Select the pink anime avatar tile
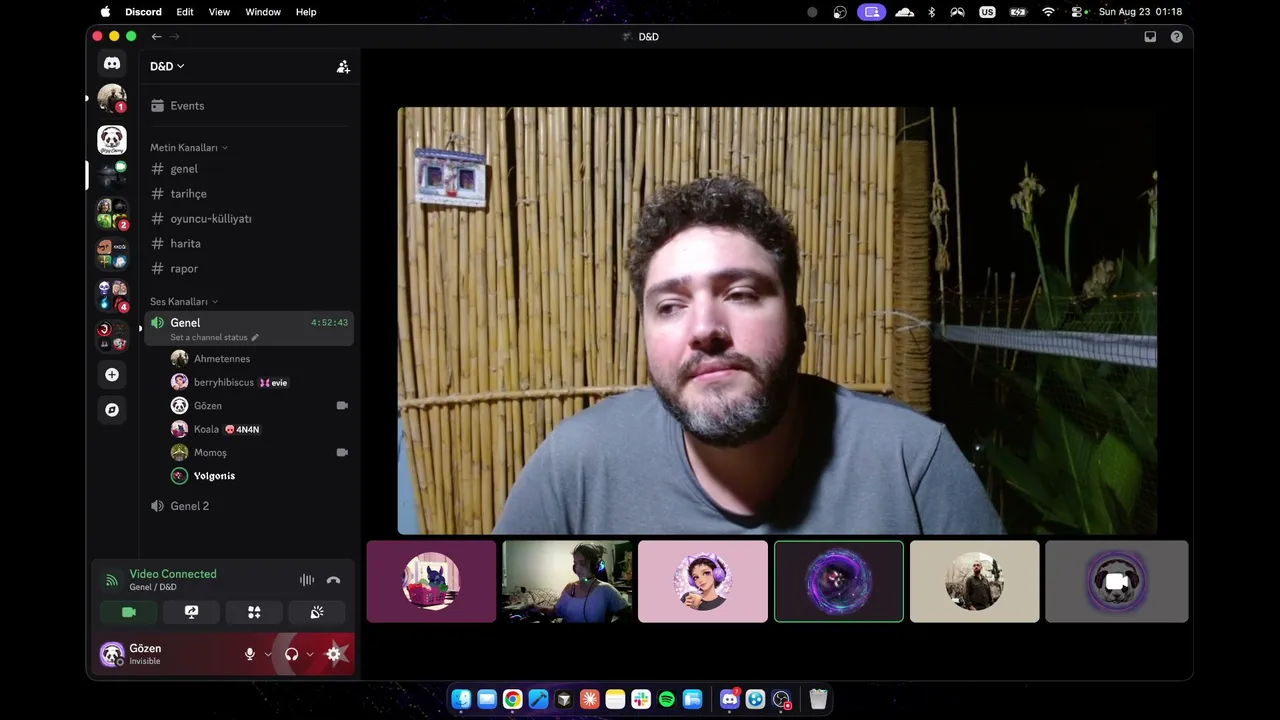This screenshot has height=720, width=1280. 703,582
